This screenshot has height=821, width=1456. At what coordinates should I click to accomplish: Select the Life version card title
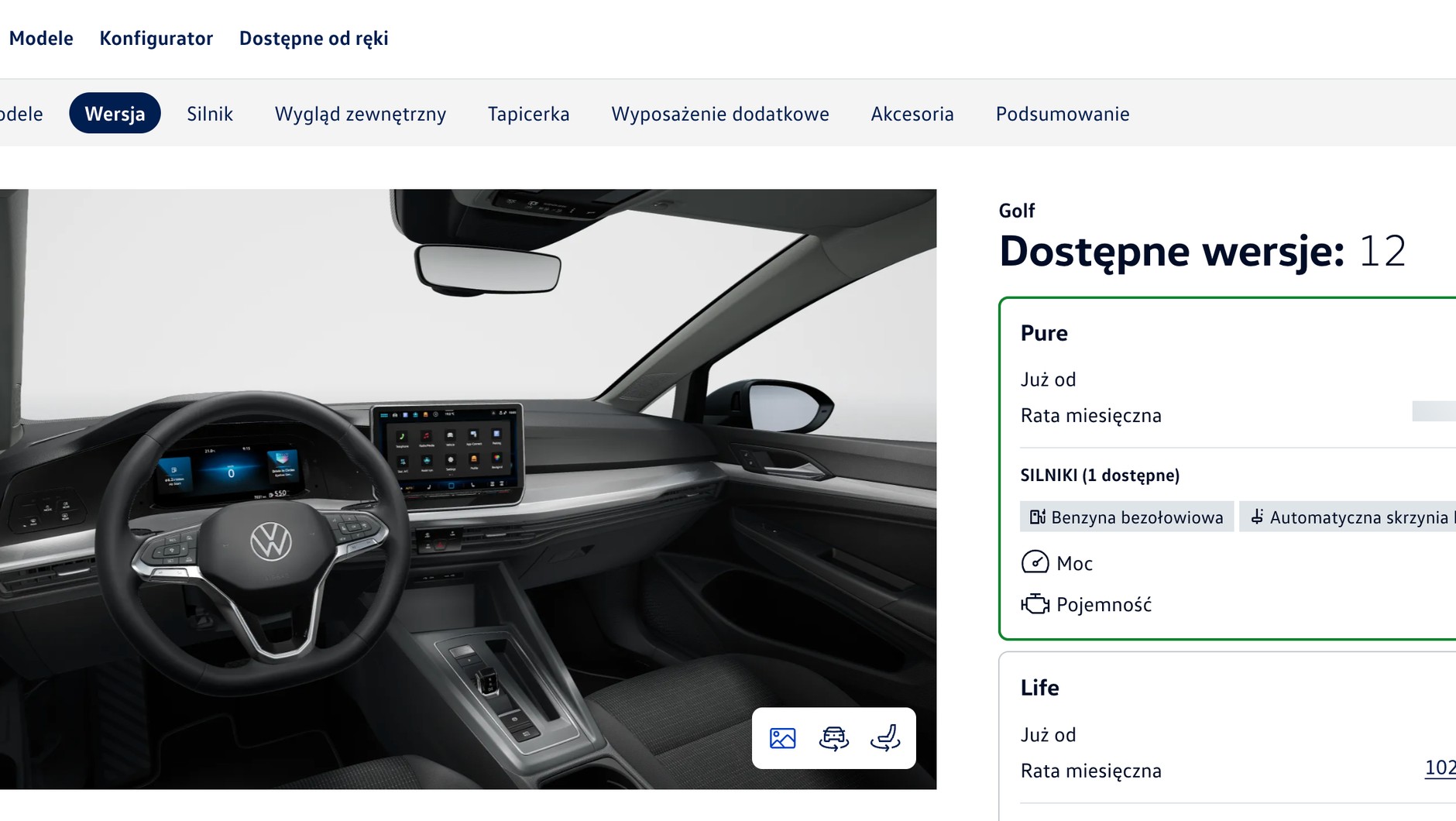point(1039,688)
